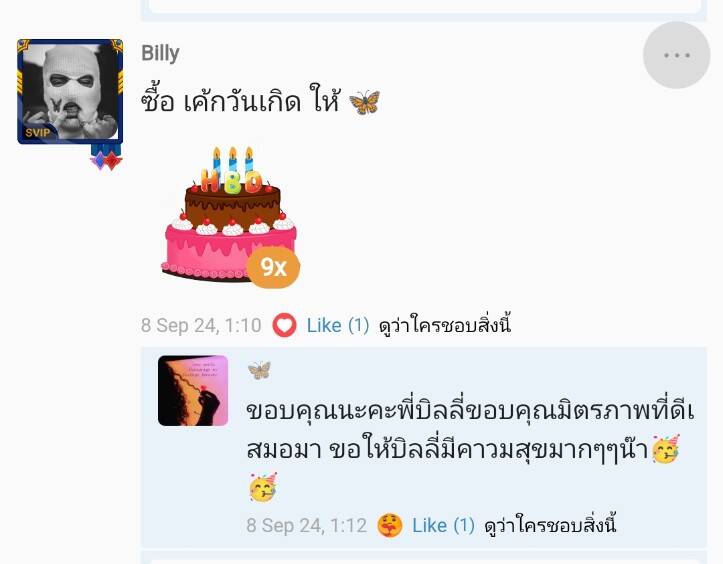The width and height of the screenshot is (723, 564).
Task: Click the party-face emoji ending the reply
Action: tap(263, 487)
